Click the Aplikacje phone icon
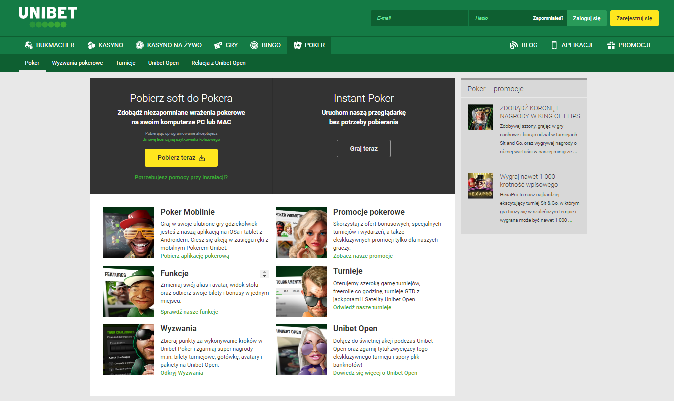Image resolution: width=674 pixels, height=401 pixels. click(x=554, y=45)
